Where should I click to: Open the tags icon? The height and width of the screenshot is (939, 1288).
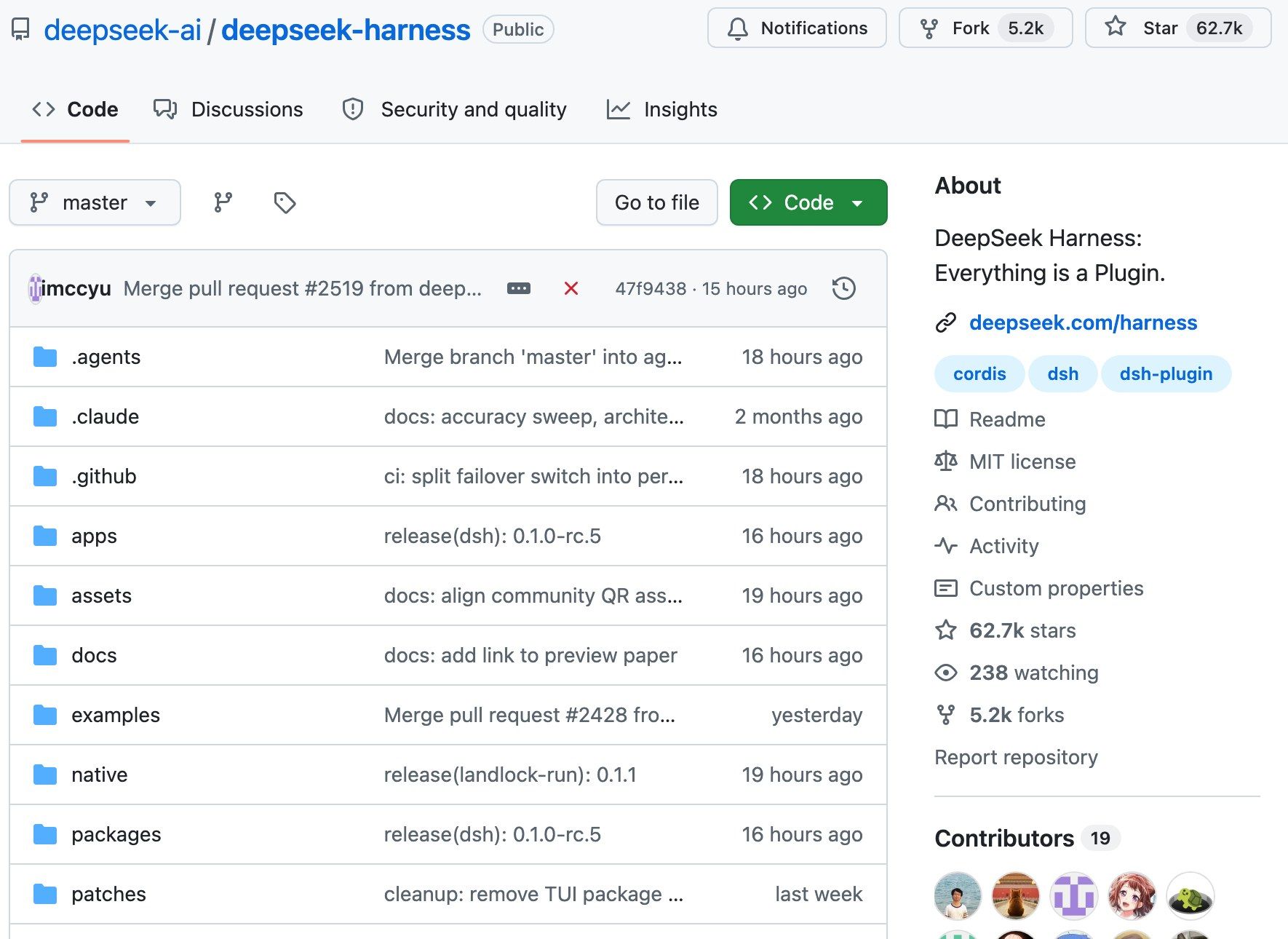[x=285, y=202]
